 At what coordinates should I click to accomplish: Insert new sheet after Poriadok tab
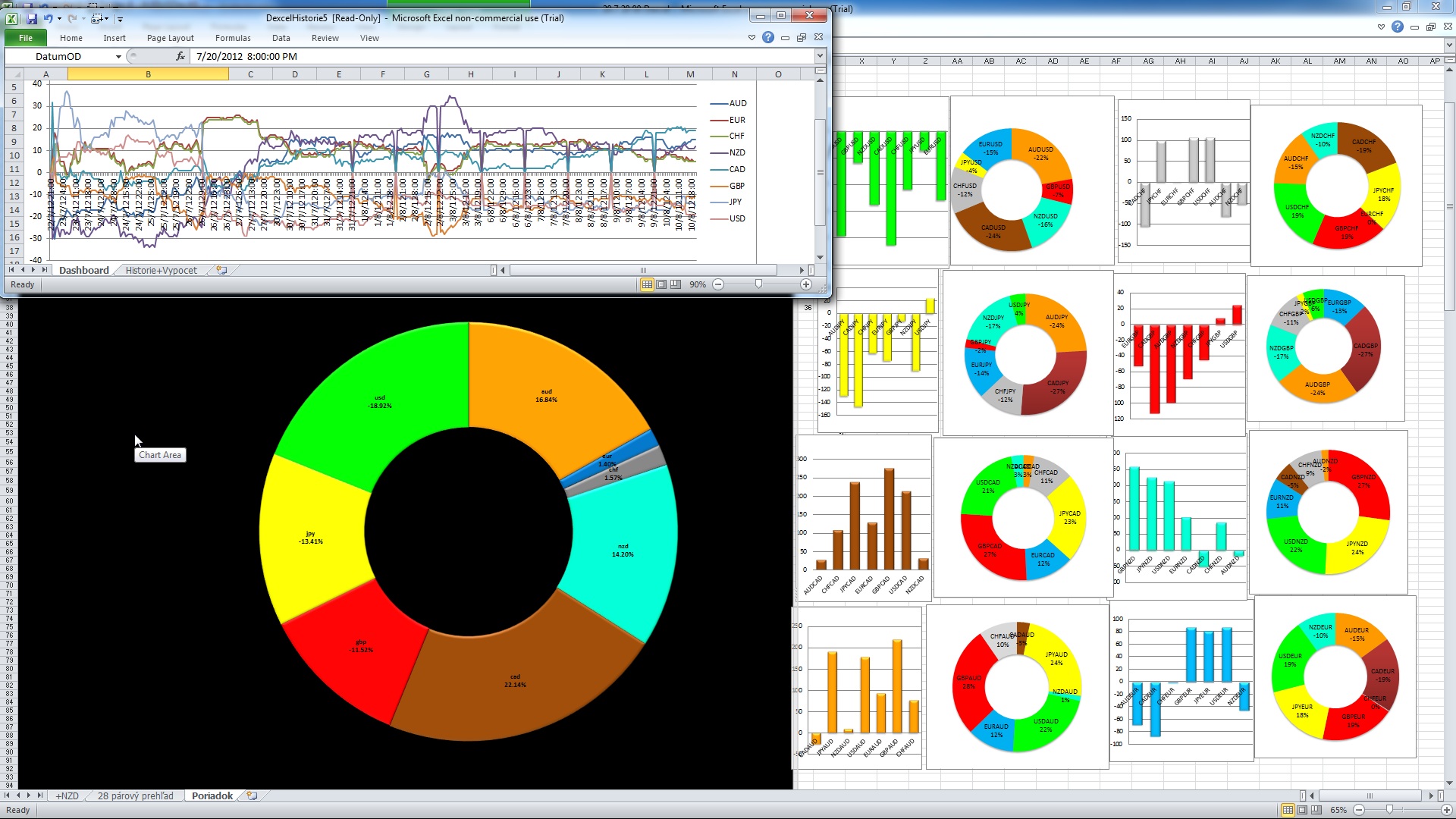(x=252, y=795)
